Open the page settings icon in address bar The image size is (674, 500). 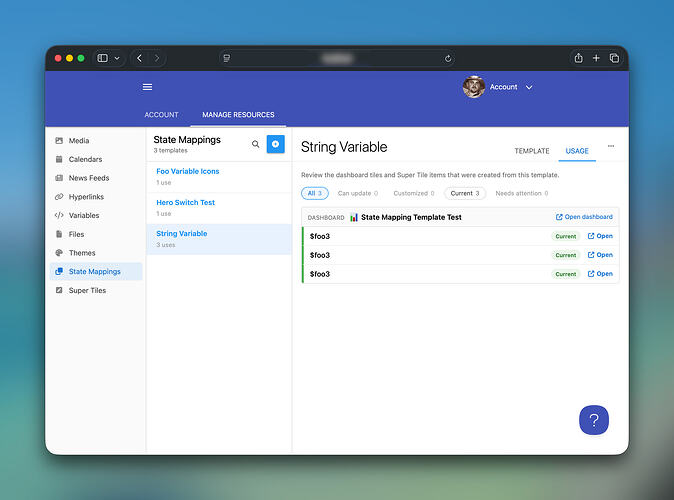click(227, 58)
